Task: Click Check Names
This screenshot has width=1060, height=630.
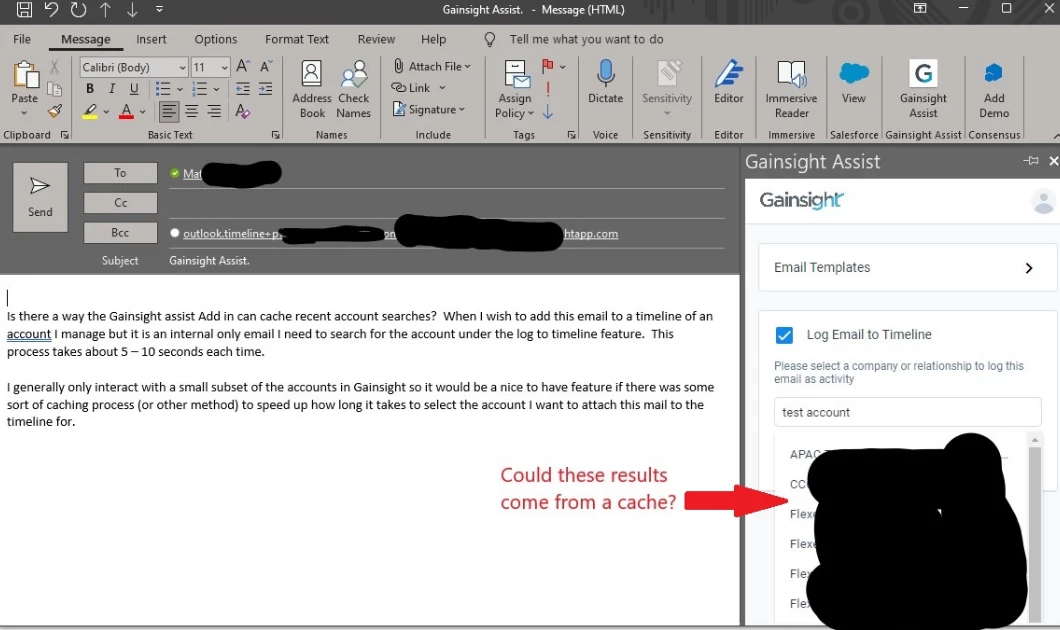Action: coord(354,89)
